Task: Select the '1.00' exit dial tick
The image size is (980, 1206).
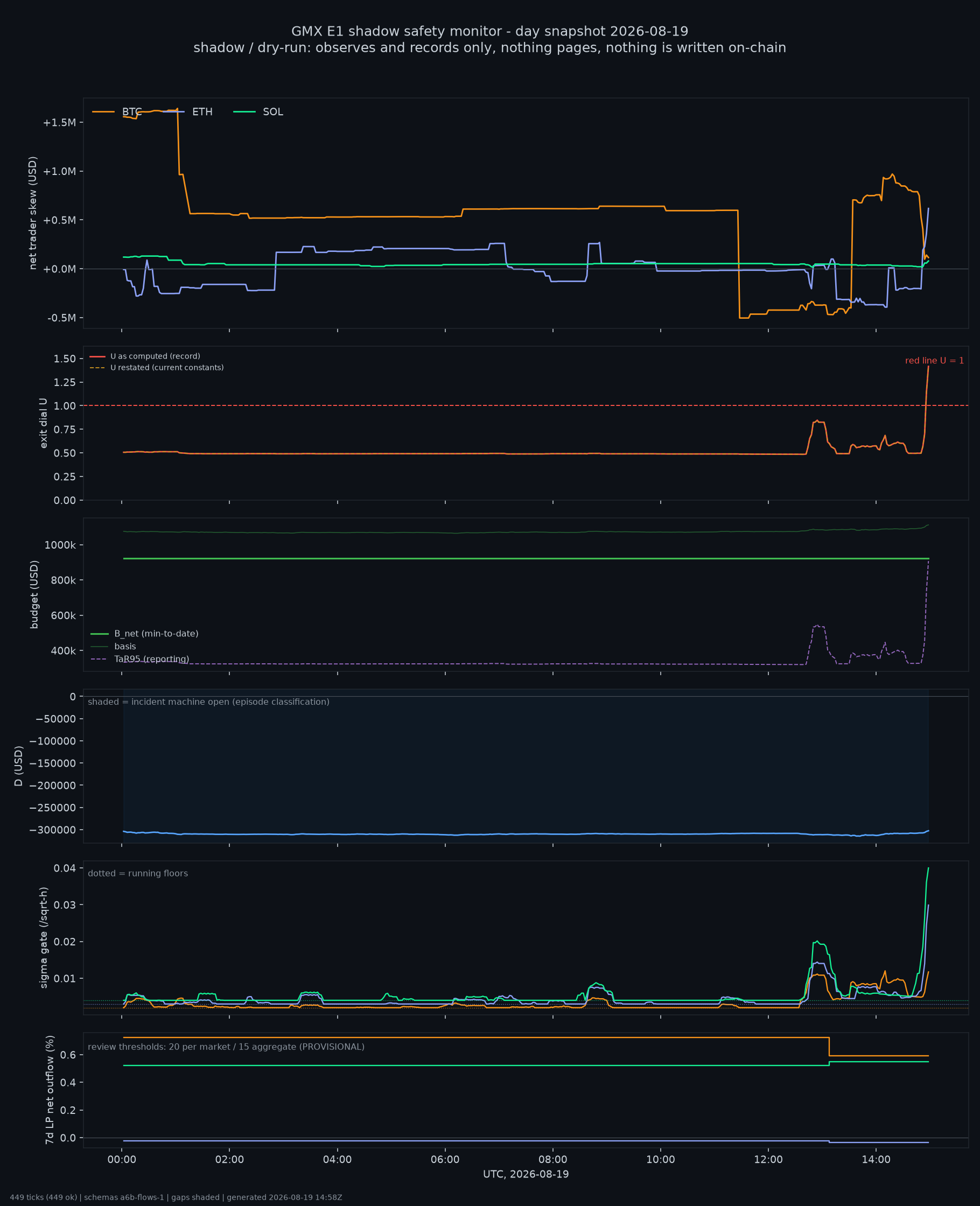Action: pyautogui.click(x=65, y=406)
